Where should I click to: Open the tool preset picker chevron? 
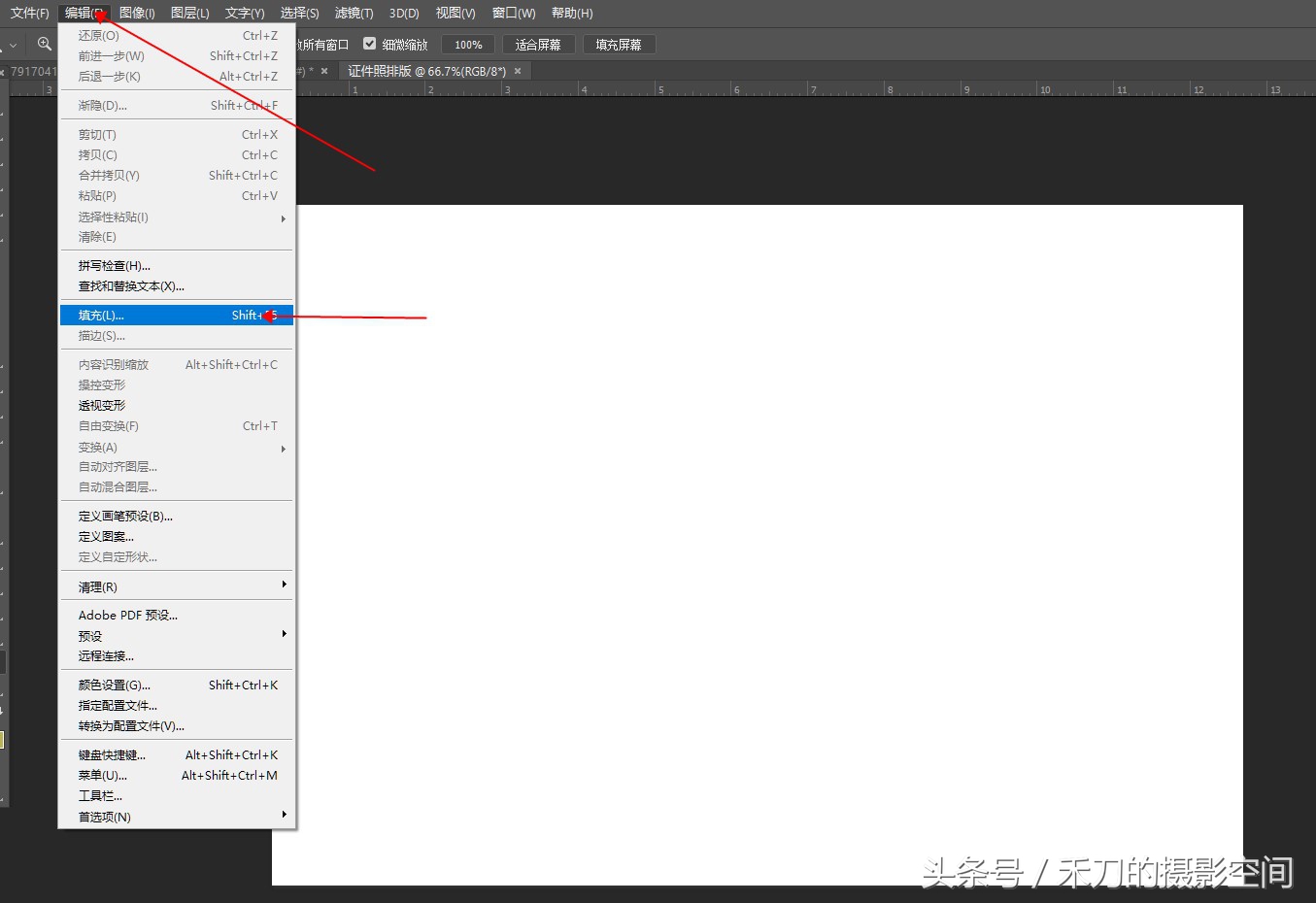point(13,45)
